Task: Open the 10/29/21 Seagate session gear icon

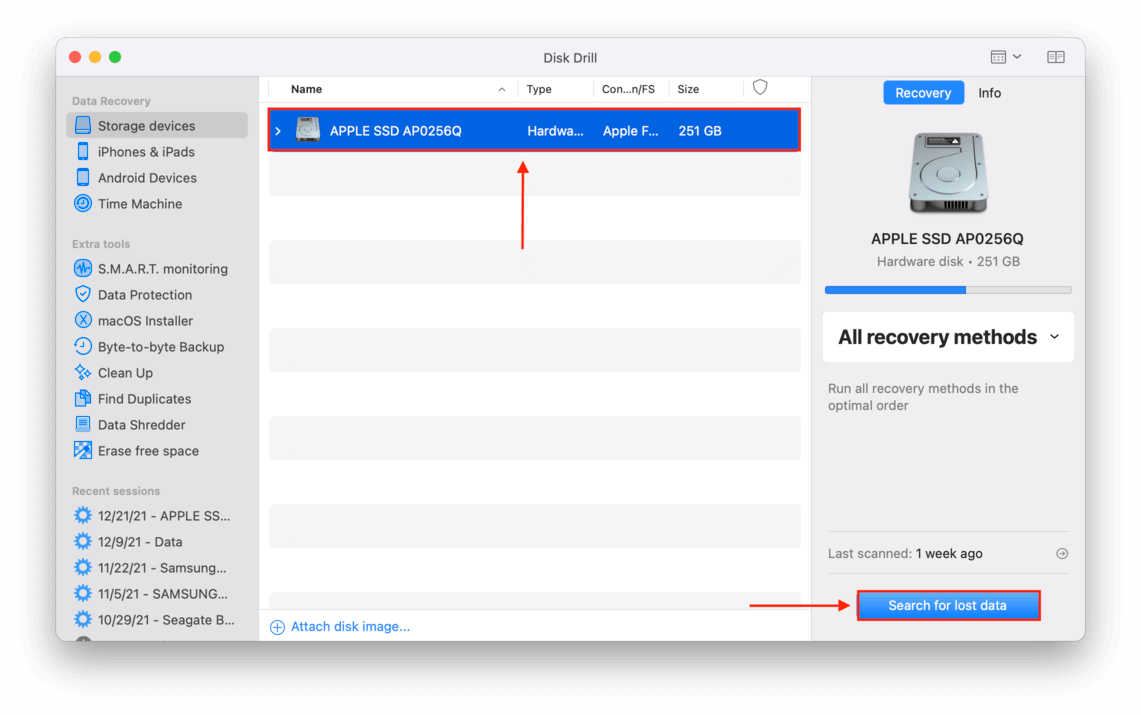Action: [x=83, y=620]
